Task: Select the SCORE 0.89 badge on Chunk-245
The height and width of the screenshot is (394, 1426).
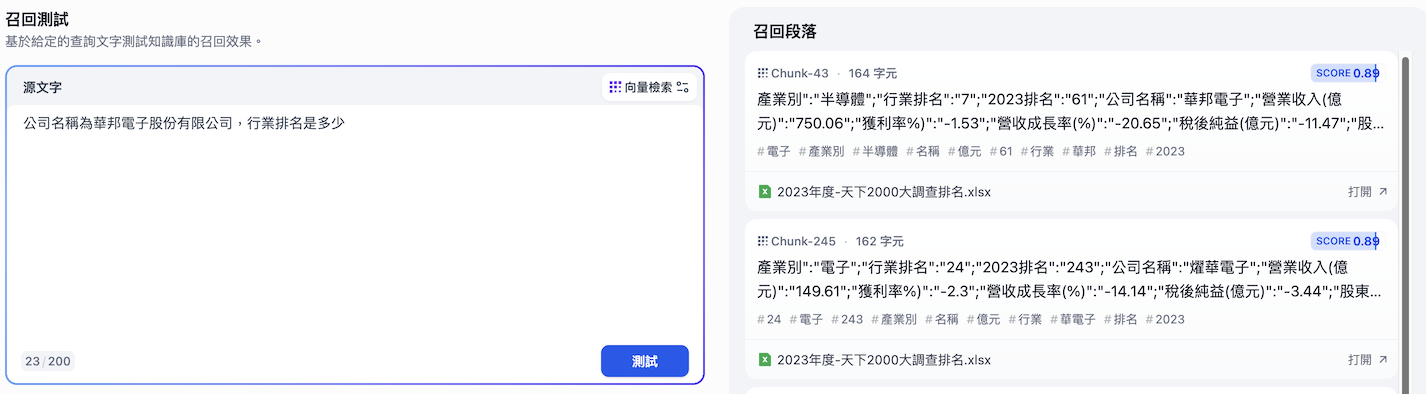Action: [x=1345, y=241]
